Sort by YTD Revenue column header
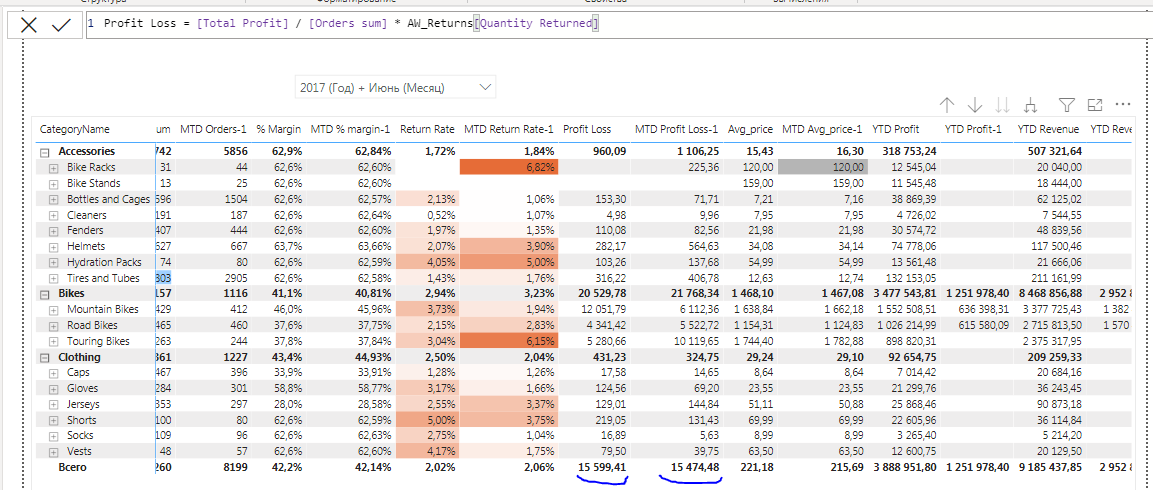Image resolution: width=1153 pixels, height=490 pixels. tap(1049, 129)
